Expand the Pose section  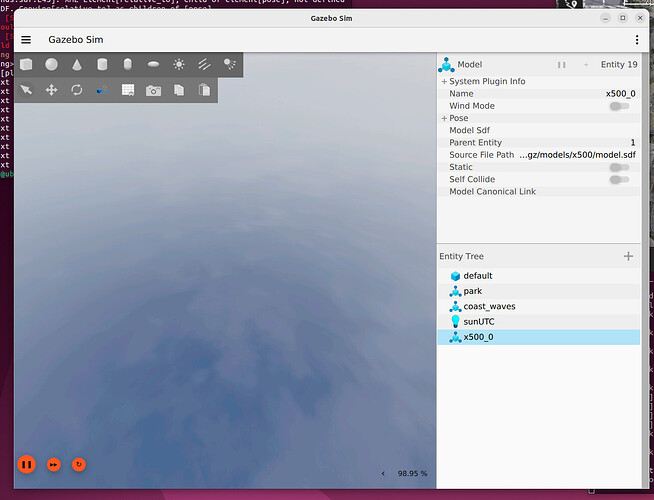[x=444, y=118]
